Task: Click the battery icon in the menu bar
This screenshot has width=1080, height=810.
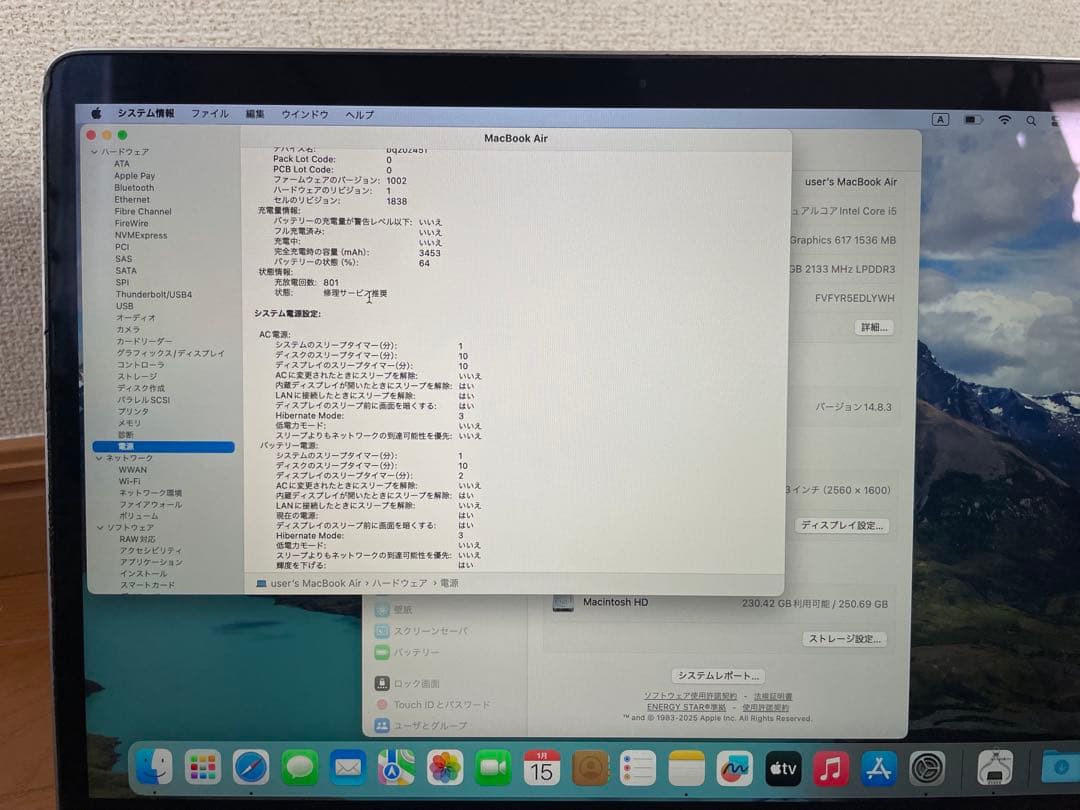Action: pos(972,119)
